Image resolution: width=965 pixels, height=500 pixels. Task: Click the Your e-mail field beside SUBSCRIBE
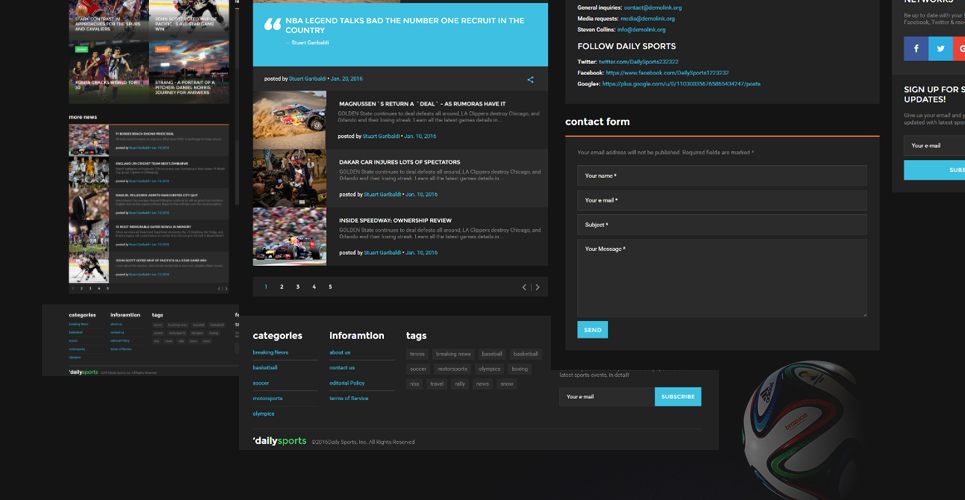(x=607, y=397)
